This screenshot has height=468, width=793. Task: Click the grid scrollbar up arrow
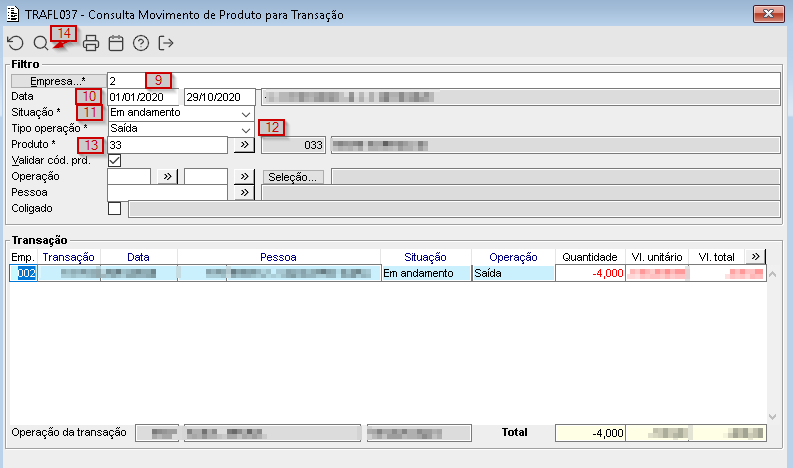pyautogui.click(x=772, y=274)
